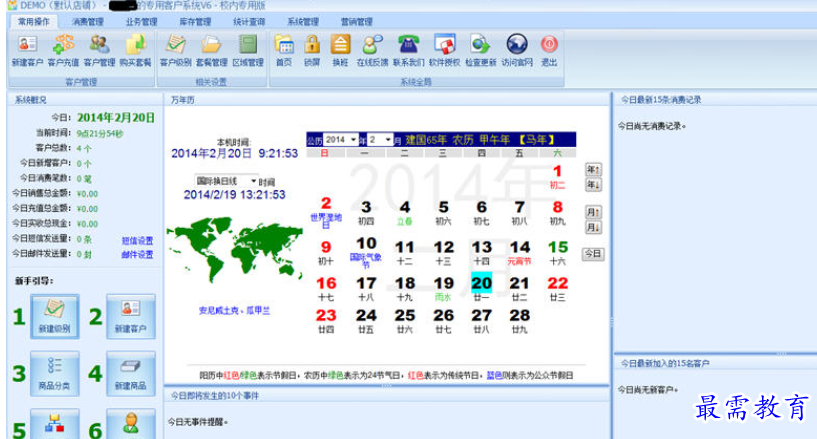
Task: Click the 短信设置 link
Action: pyautogui.click(x=137, y=240)
